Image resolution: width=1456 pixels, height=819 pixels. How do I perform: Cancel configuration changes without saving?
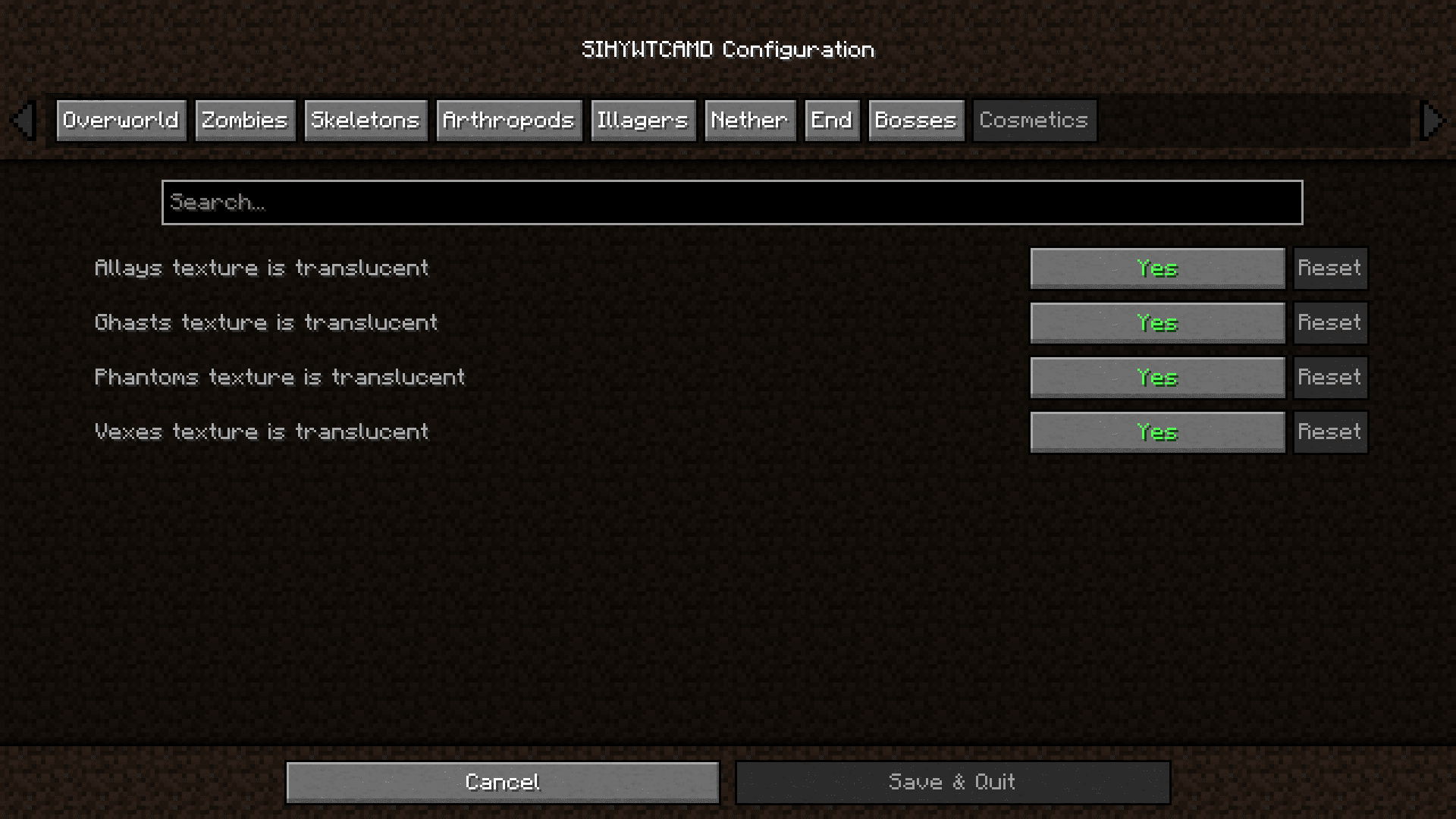[501, 781]
